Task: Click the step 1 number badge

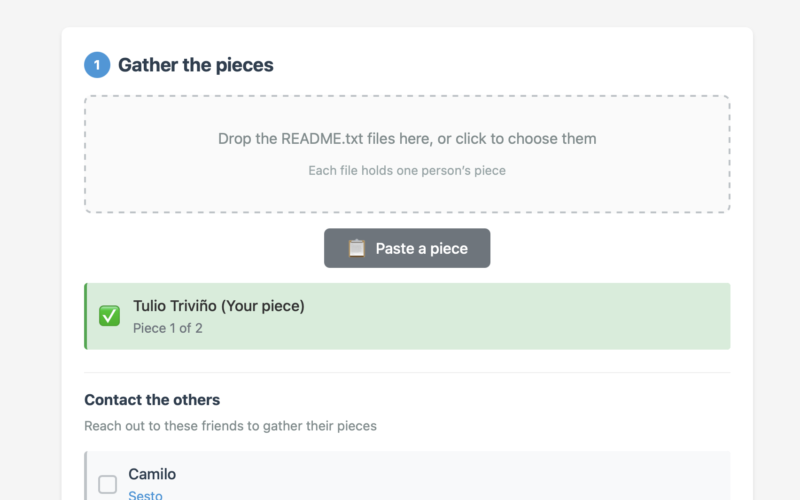Action: (x=97, y=65)
